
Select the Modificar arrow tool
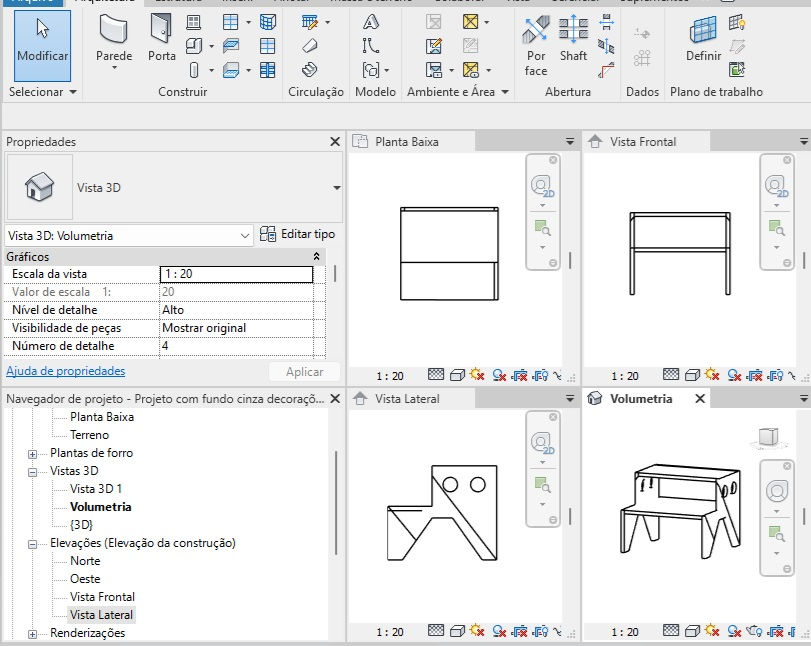pyautogui.click(x=42, y=46)
